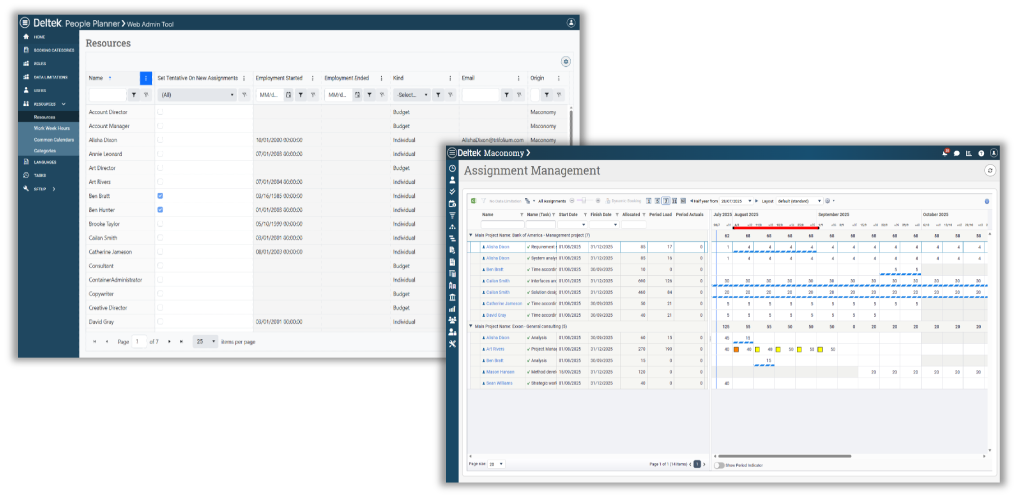This screenshot has width=1017, height=500.
Task: Click the Email filter input field
Action: point(481,95)
